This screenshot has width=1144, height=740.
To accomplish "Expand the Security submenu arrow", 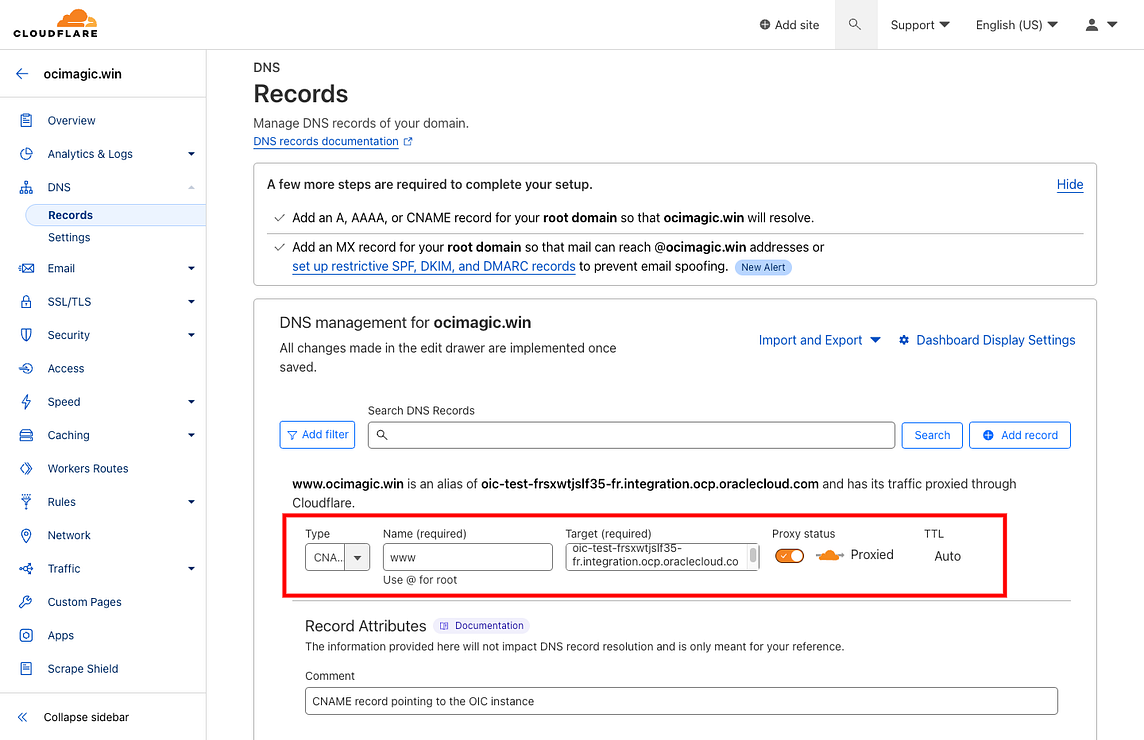I will point(191,335).
